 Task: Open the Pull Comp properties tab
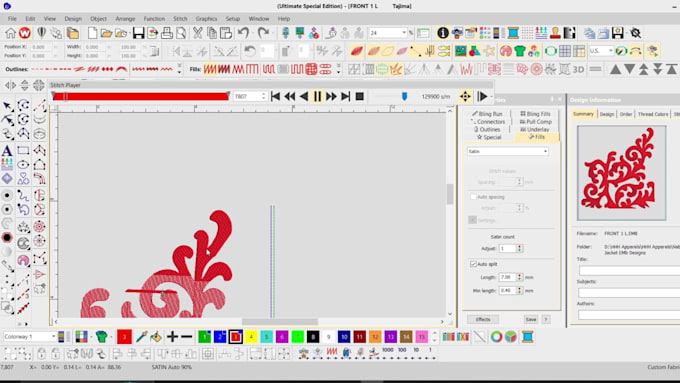point(535,122)
